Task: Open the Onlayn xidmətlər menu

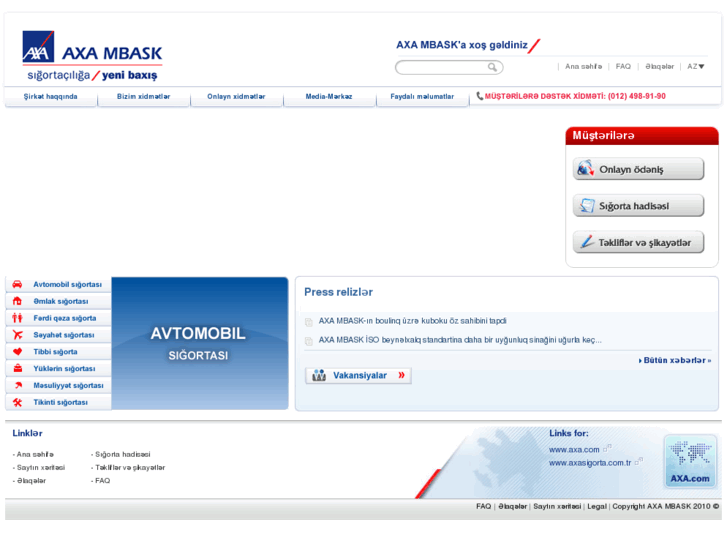Action: [x=236, y=96]
